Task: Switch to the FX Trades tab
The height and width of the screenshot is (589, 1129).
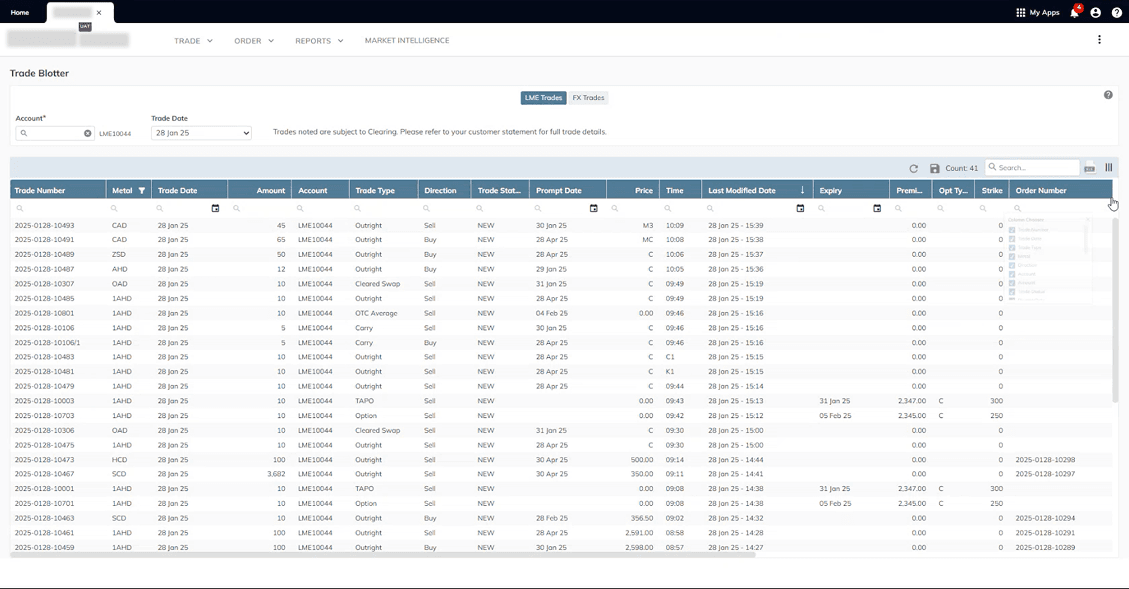Action: pos(588,97)
